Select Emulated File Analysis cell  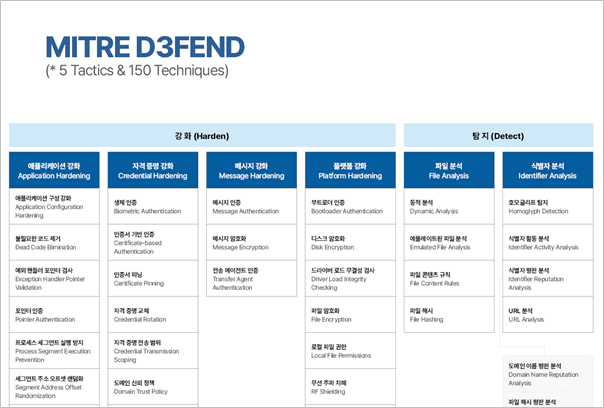(449, 243)
